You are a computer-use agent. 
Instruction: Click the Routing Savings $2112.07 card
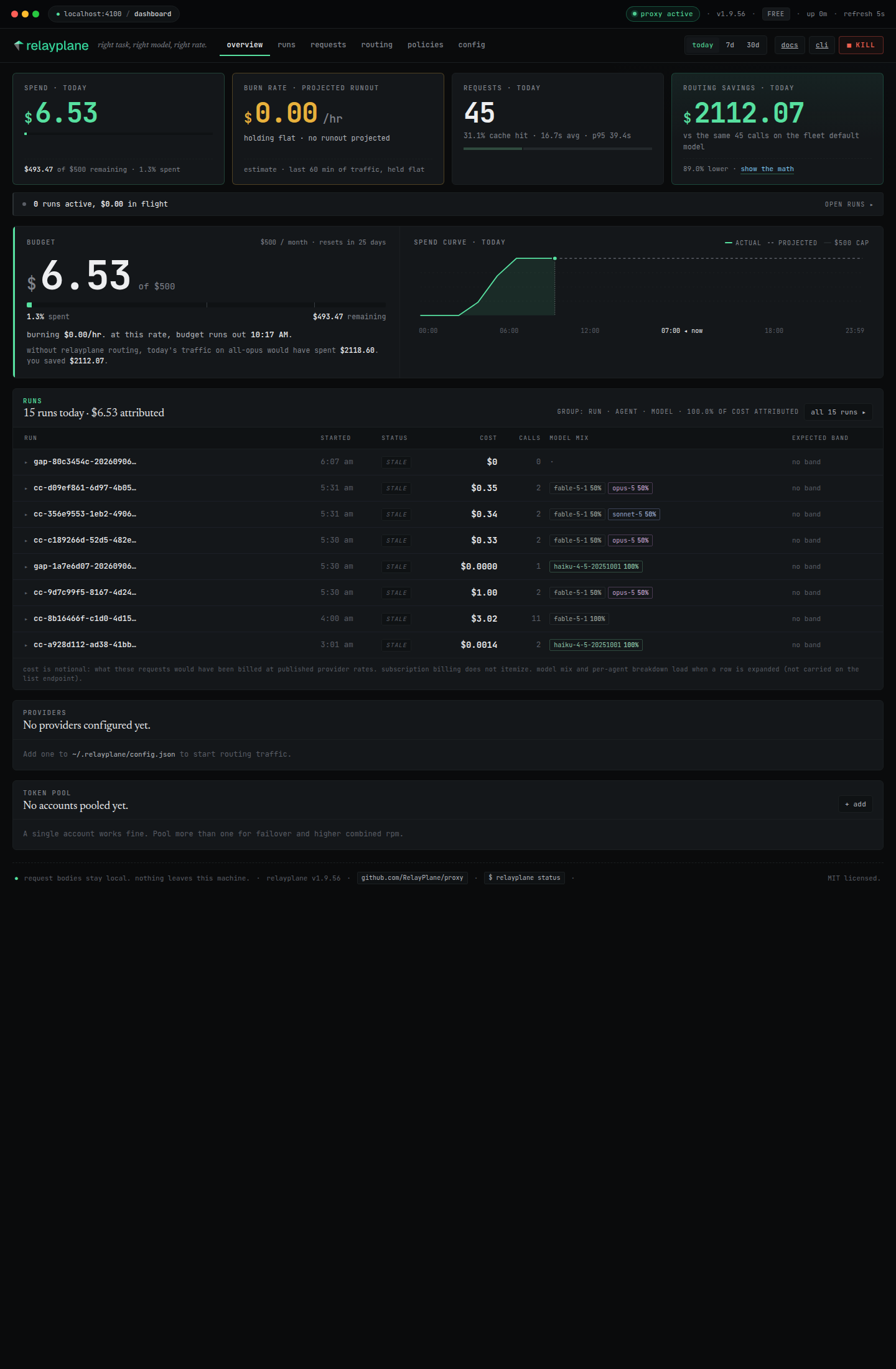(777, 129)
